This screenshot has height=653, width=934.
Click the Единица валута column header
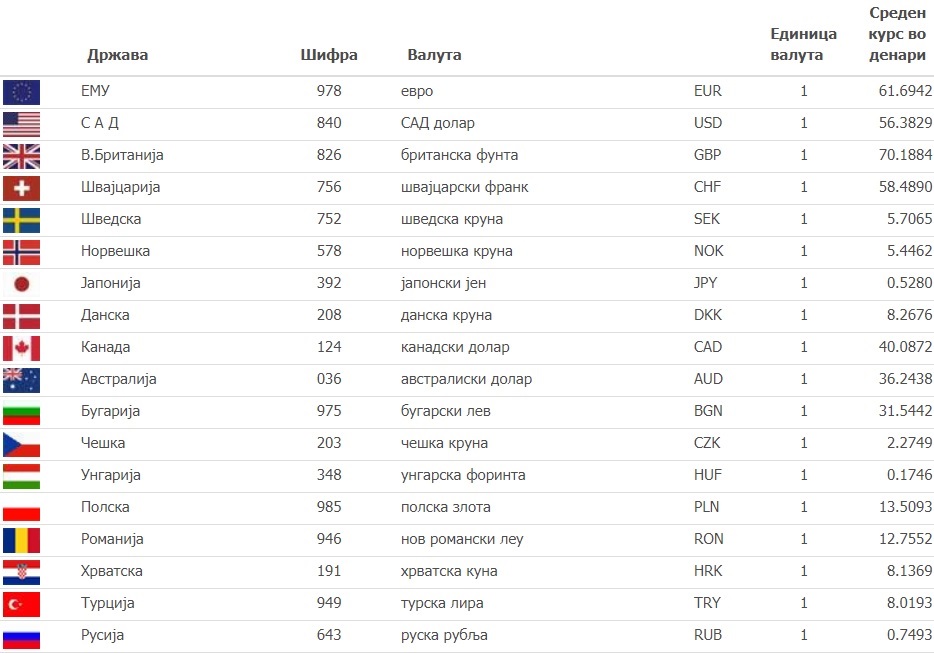[803, 44]
